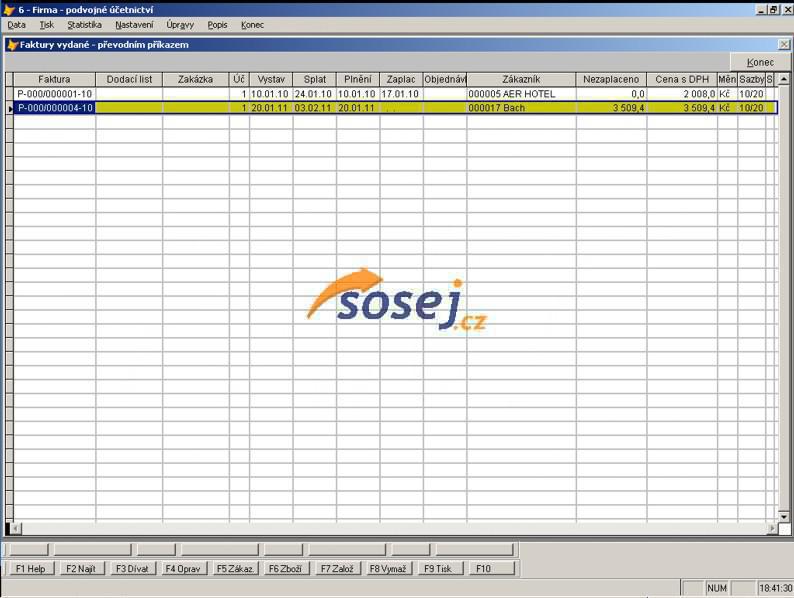794x598 pixels.
Task: Click the application icon in title bar
Action: tap(8, 9)
